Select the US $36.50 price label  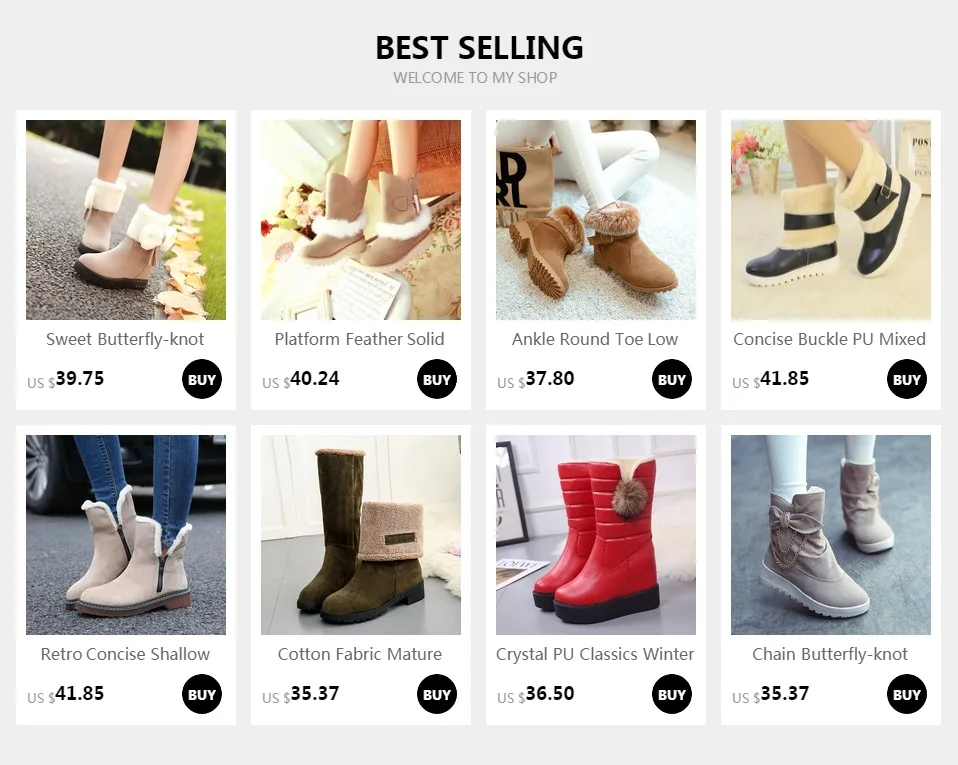click(x=536, y=694)
